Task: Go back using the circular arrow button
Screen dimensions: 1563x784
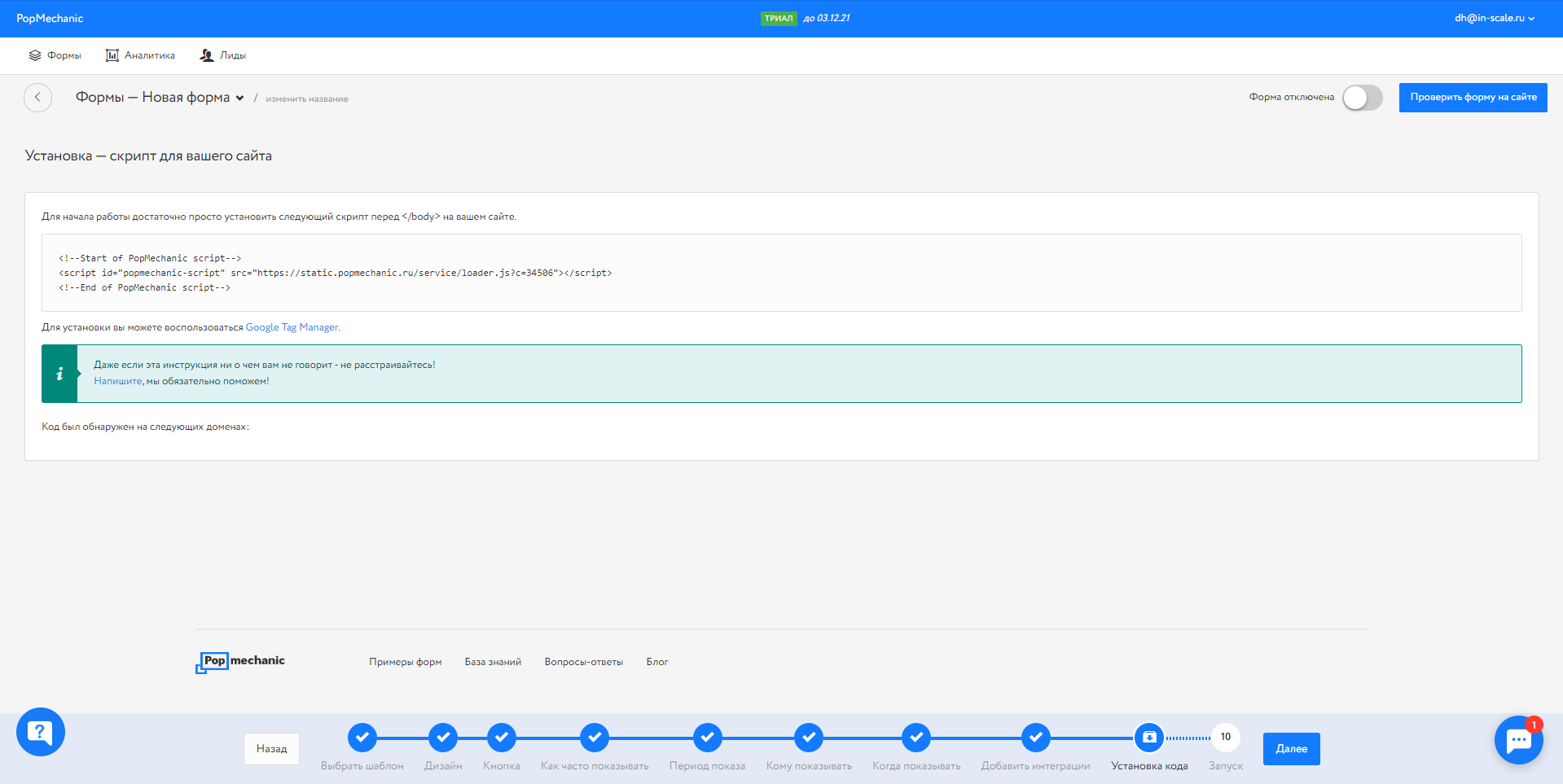Action: (37, 98)
